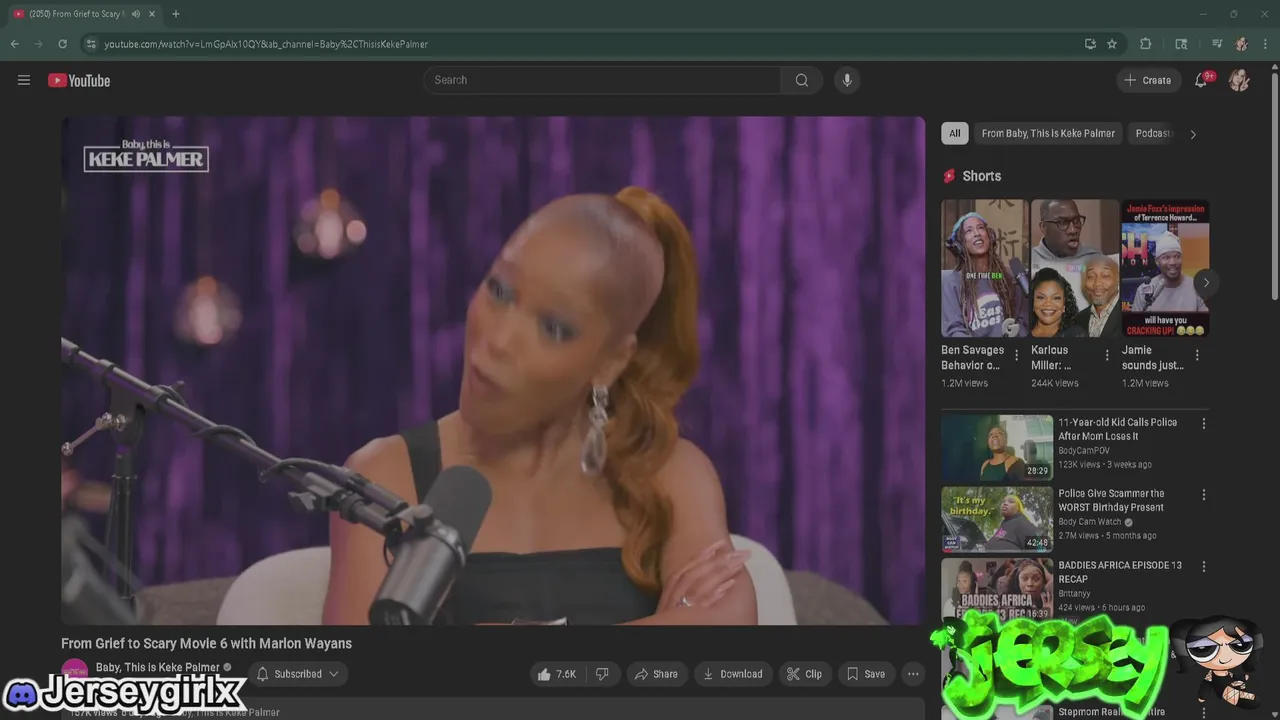Focus the YouTube search field
This screenshot has width=1280, height=720.
point(602,80)
